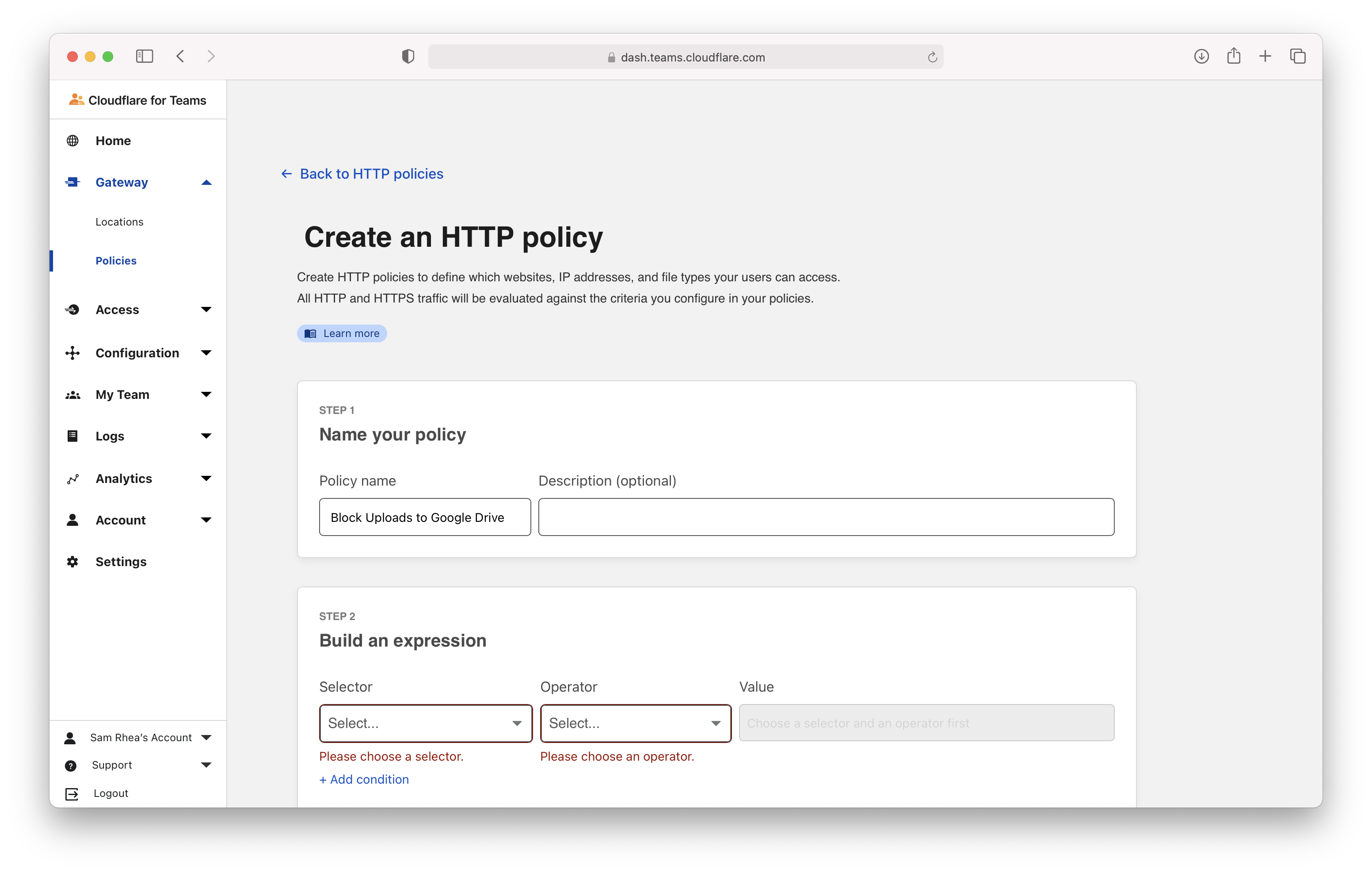Select the Analytics chart icon
The image size is (1372, 873).
(x=72, y=478)
